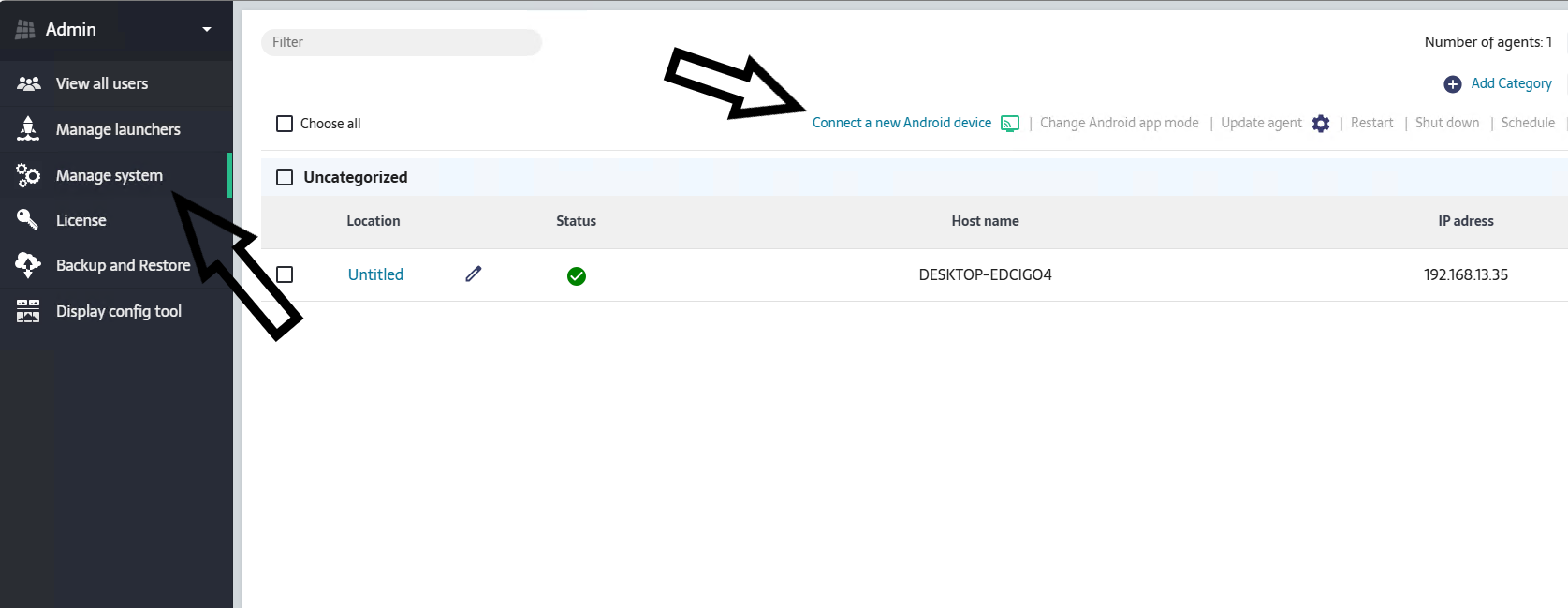This screenshot has height=608, width=1568.
Task: Click the Manage system gears icon
Action: pos(28,175)
